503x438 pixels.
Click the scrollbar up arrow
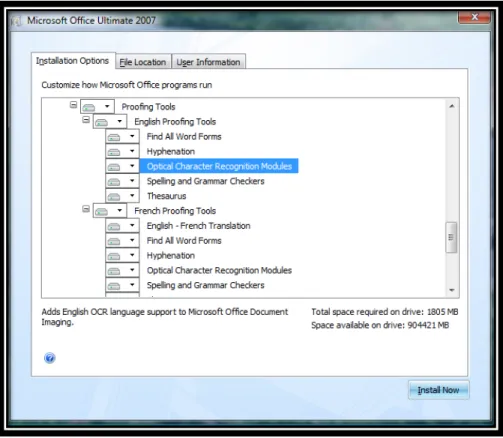(452, 106)
